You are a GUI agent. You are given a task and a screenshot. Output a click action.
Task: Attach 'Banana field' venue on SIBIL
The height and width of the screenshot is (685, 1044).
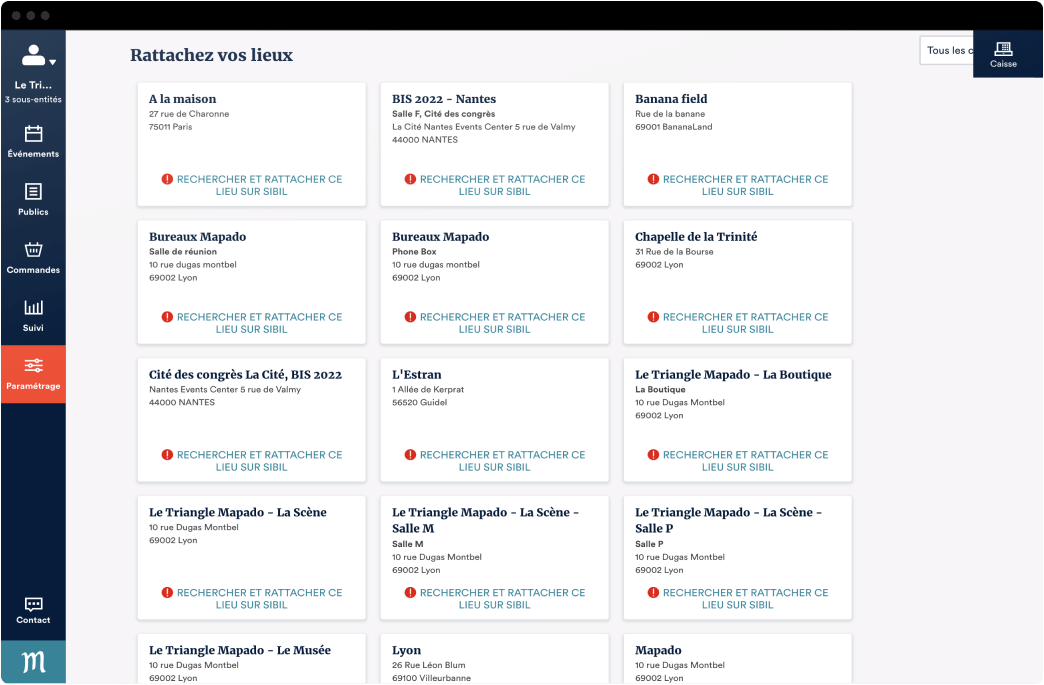point(738,185)
